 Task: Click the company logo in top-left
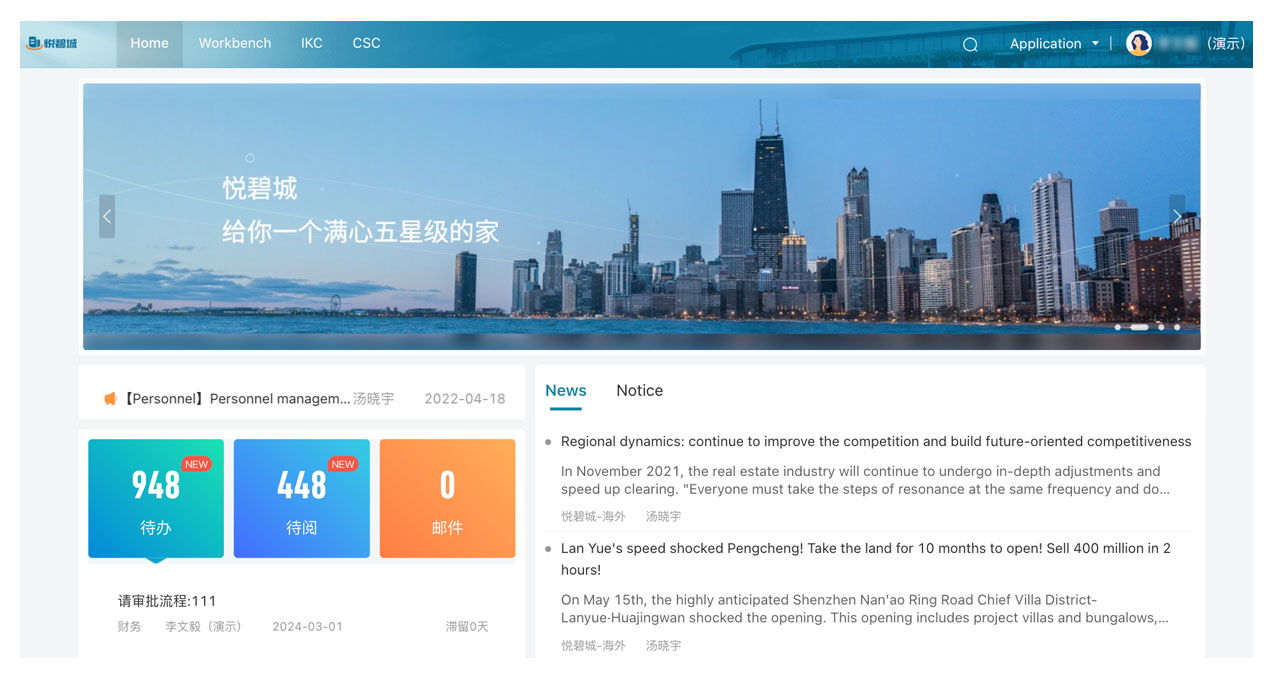53,43
